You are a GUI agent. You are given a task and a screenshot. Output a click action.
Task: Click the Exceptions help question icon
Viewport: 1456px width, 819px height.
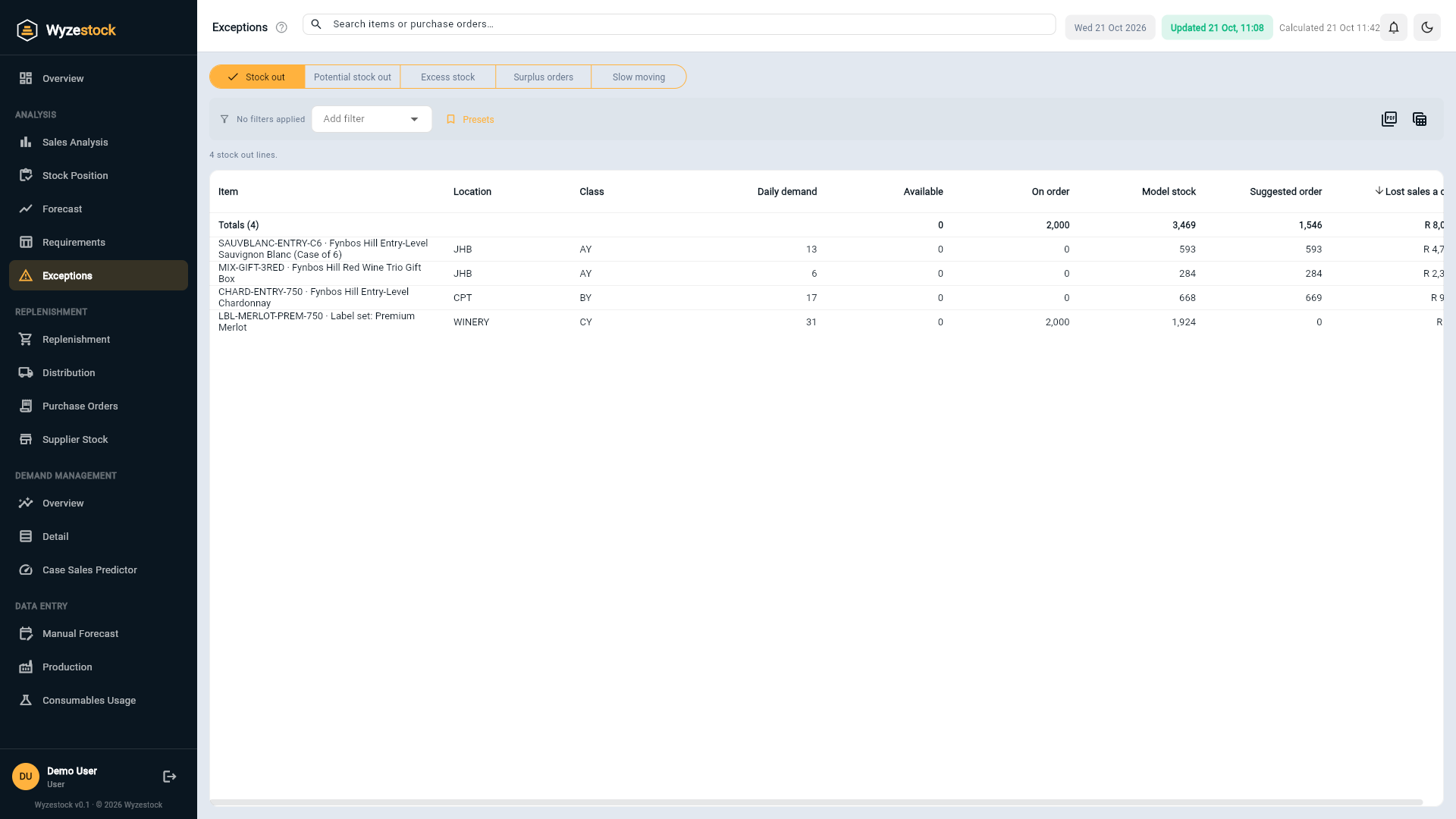pyautogui.click(x=281, y=27)
